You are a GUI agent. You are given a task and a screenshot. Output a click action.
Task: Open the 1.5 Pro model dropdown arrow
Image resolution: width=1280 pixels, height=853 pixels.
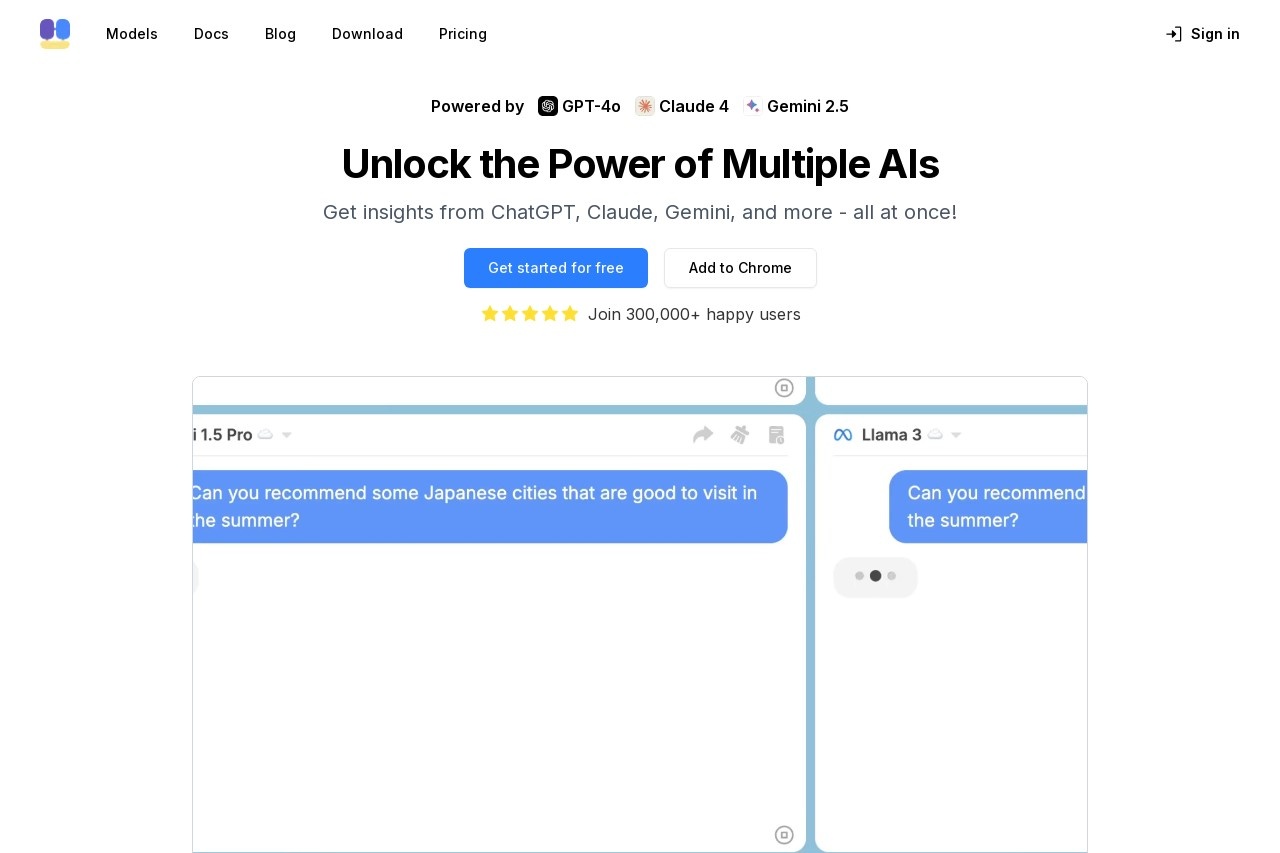(286, 435)
